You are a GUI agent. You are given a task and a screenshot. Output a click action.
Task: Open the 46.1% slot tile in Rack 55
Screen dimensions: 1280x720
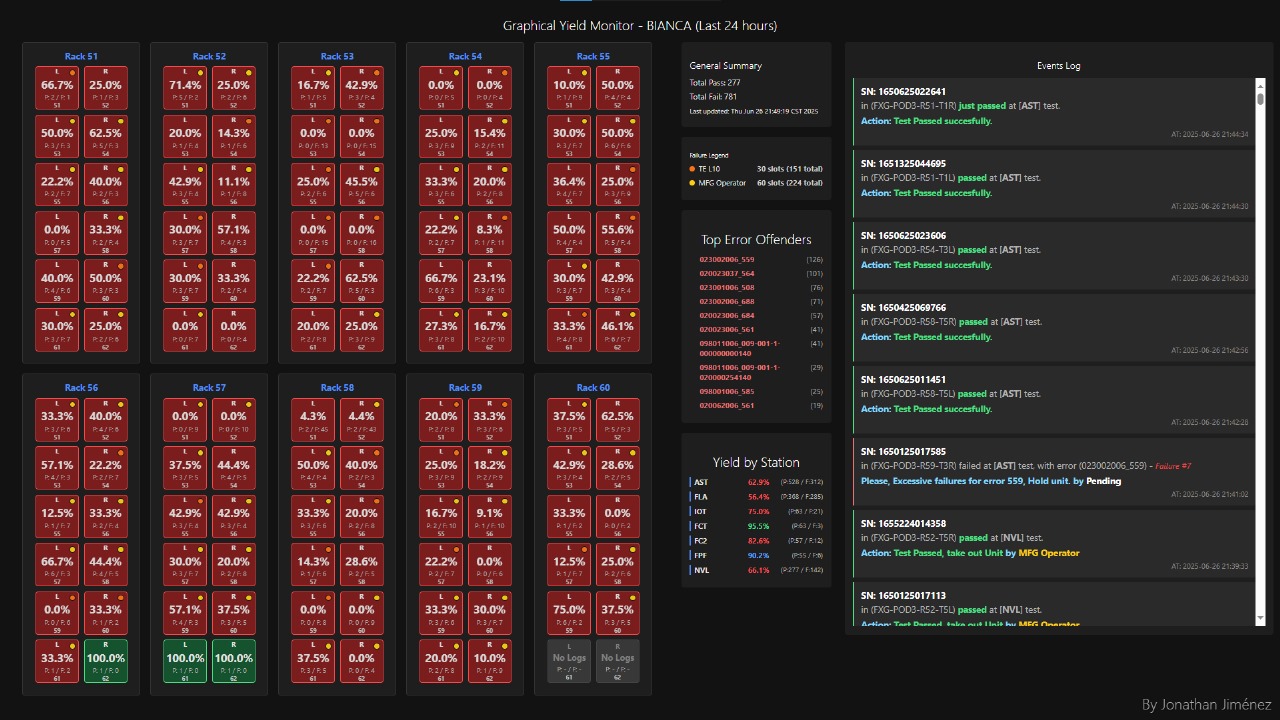click(x=618, y=329)
